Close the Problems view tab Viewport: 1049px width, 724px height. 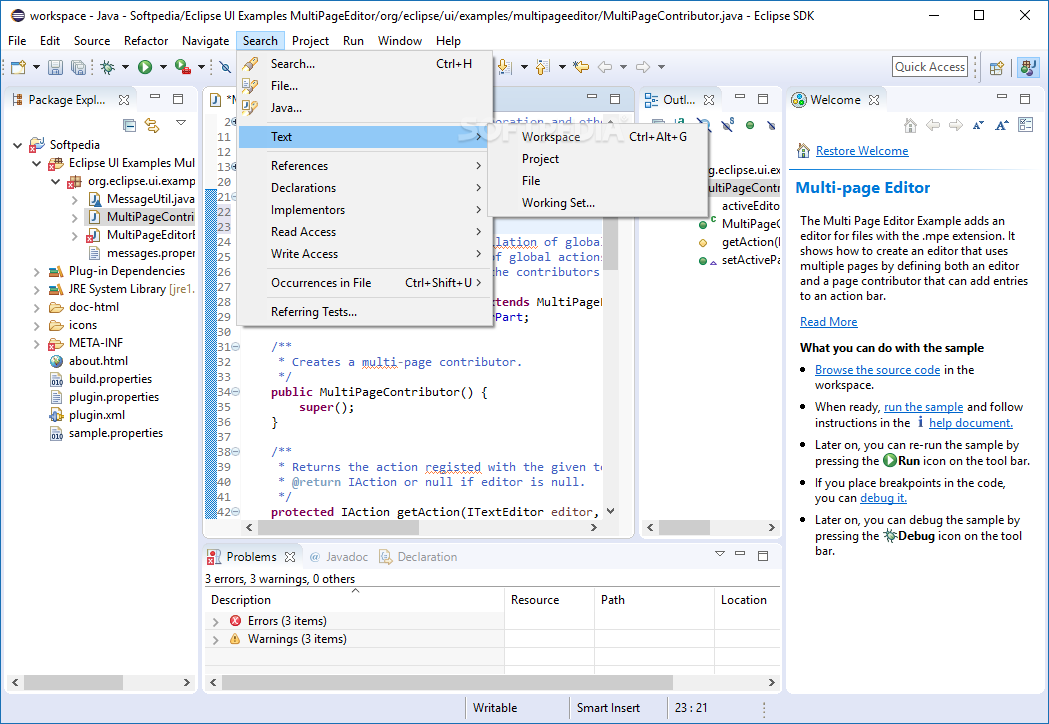pos(290,557)
